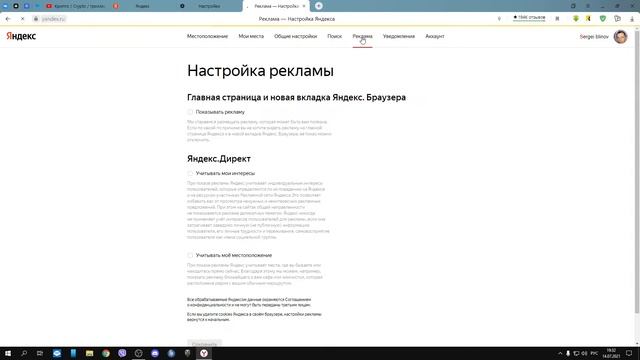The width and height of the screenshot is (640, 360).
Task: Click the lock icon in the address bar
Action: click(36, 19)
